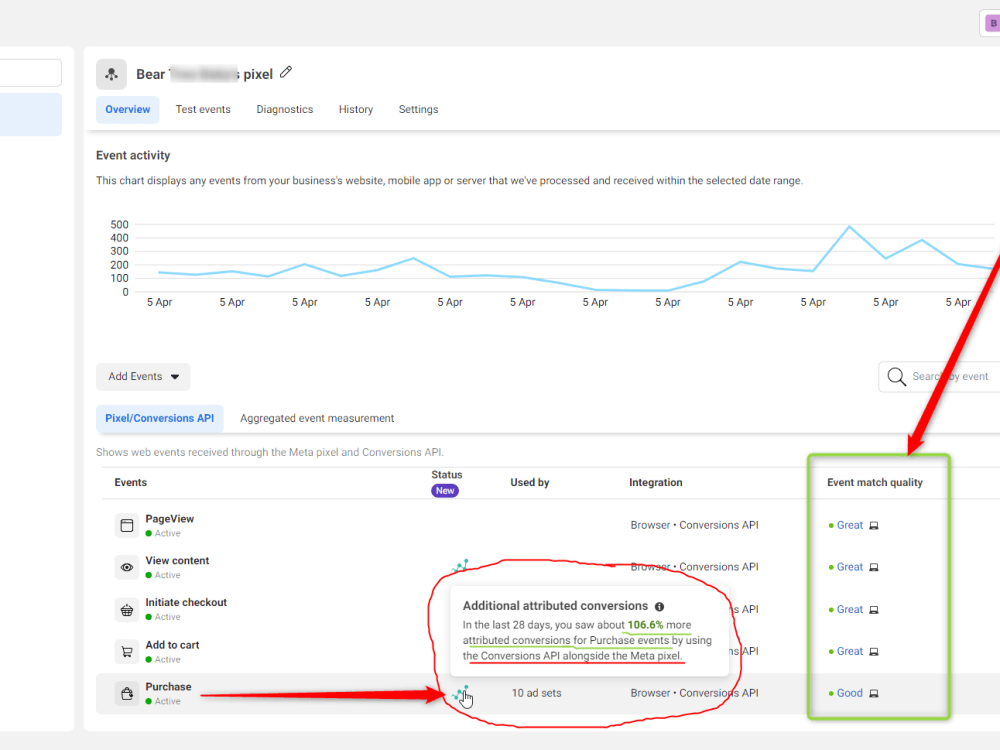Screen dimensions: 1000x750
Task: Expand the Add Events dropdown
Action: (x=143, y=377)
